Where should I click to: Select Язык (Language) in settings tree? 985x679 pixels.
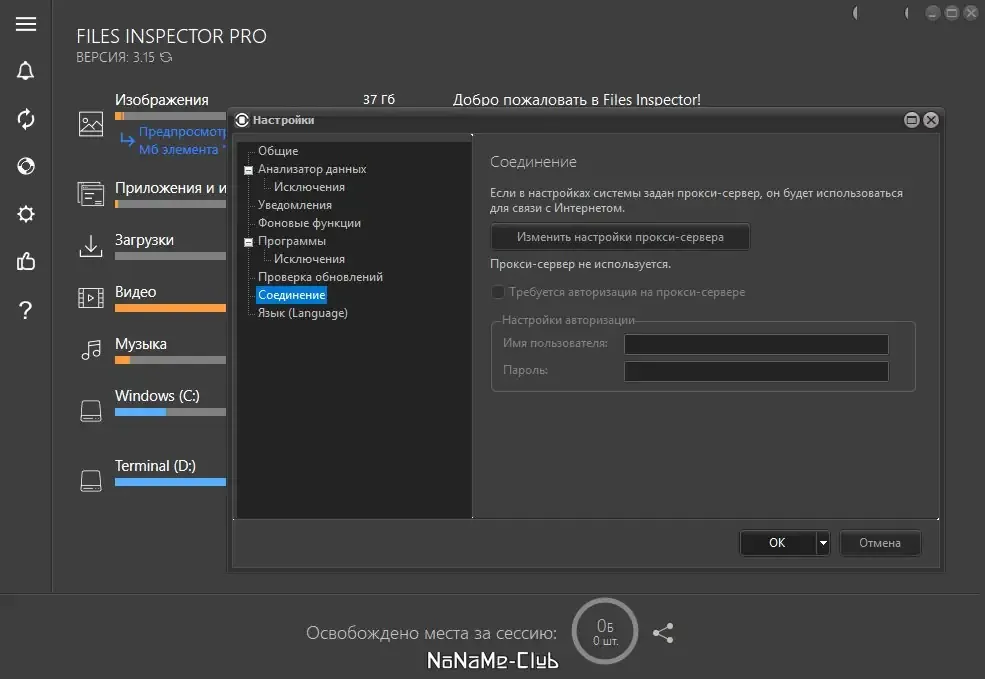pos(302,313)
